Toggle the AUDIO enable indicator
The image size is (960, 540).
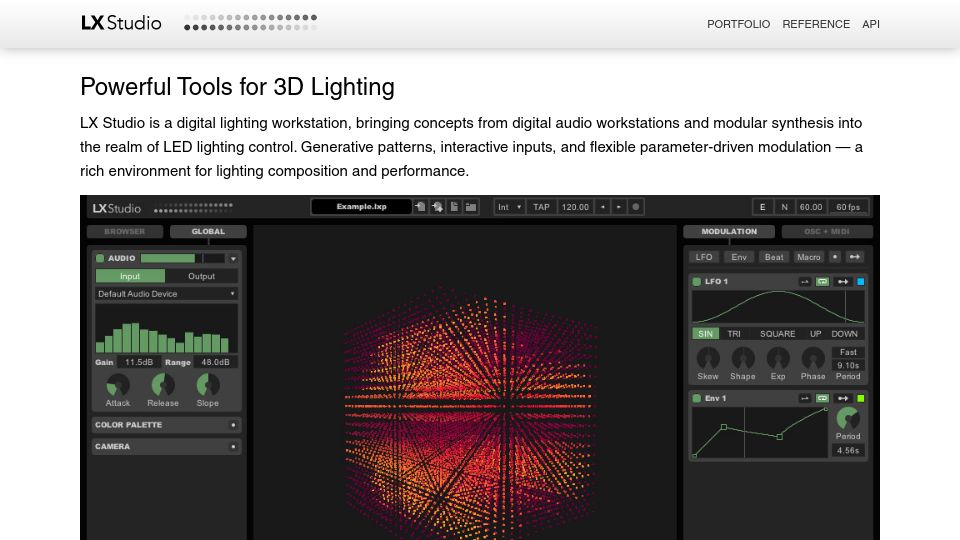(x=100, y=258)
